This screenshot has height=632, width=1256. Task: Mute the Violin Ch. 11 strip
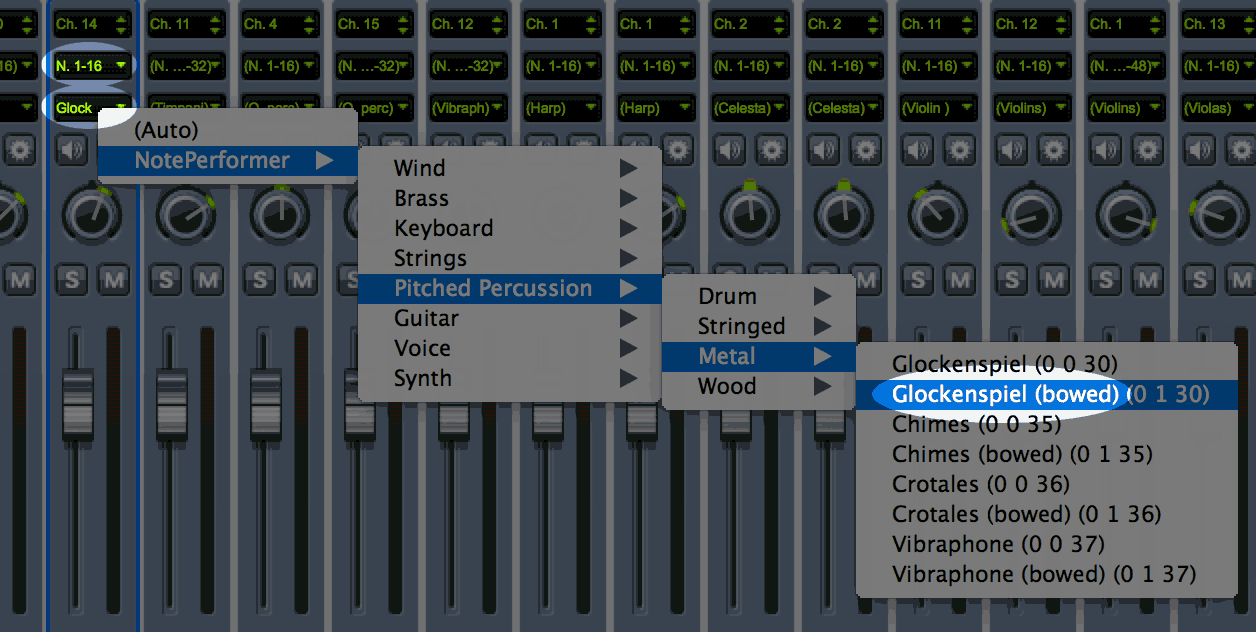point(961,279)
